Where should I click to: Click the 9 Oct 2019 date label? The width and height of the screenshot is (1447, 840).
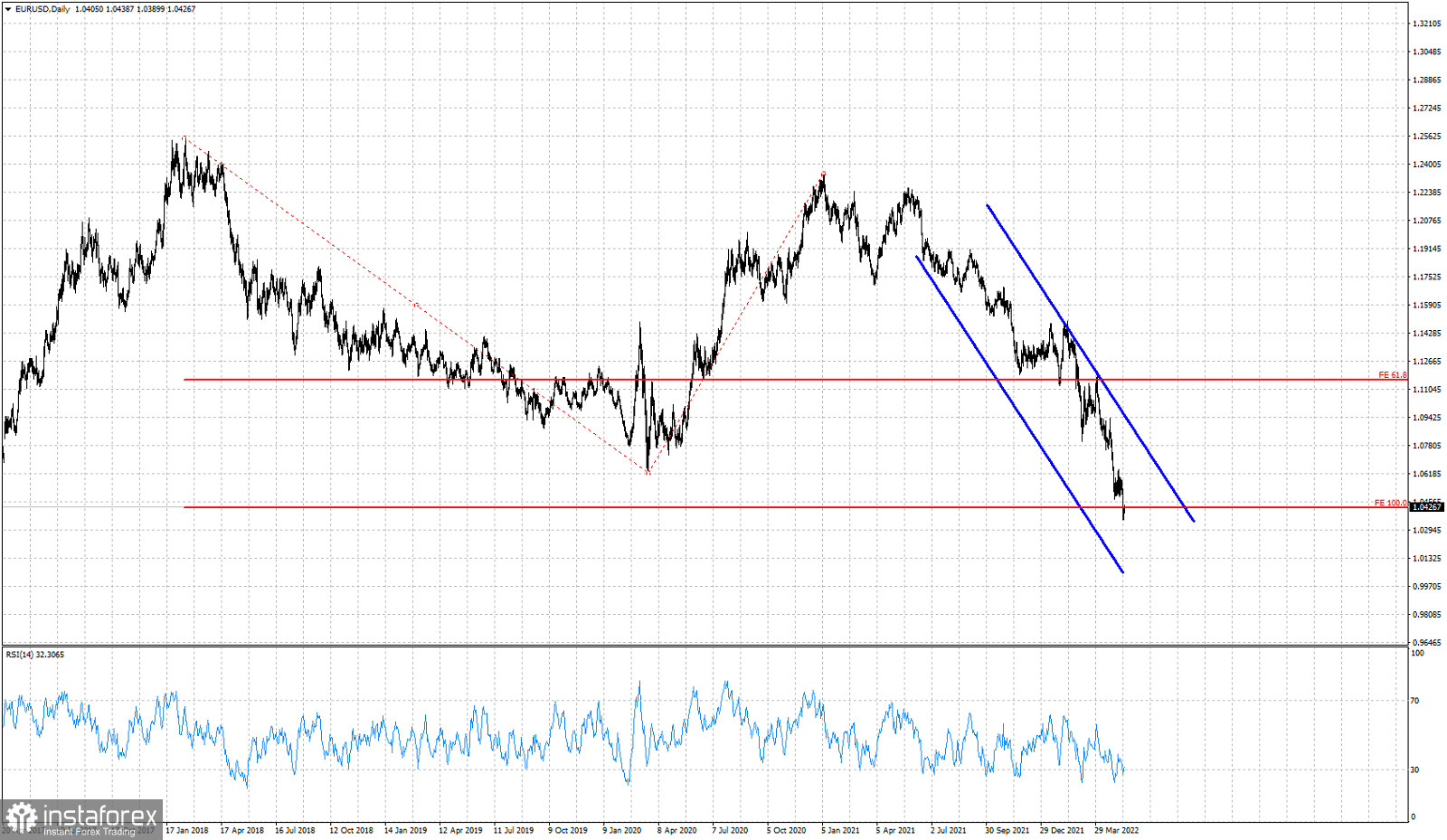[x=568, y=830]
